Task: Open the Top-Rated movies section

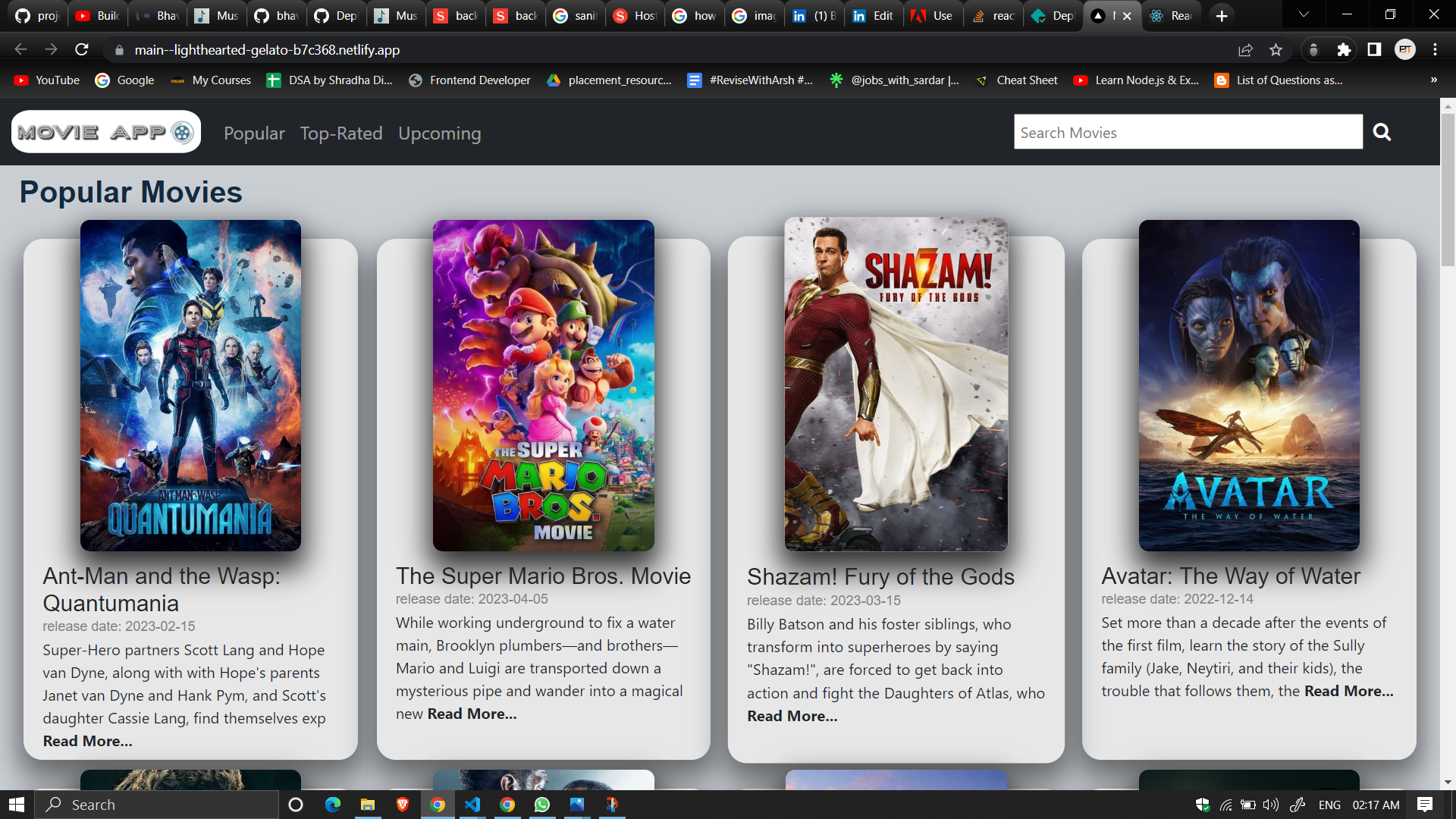Action: point(341,133)
